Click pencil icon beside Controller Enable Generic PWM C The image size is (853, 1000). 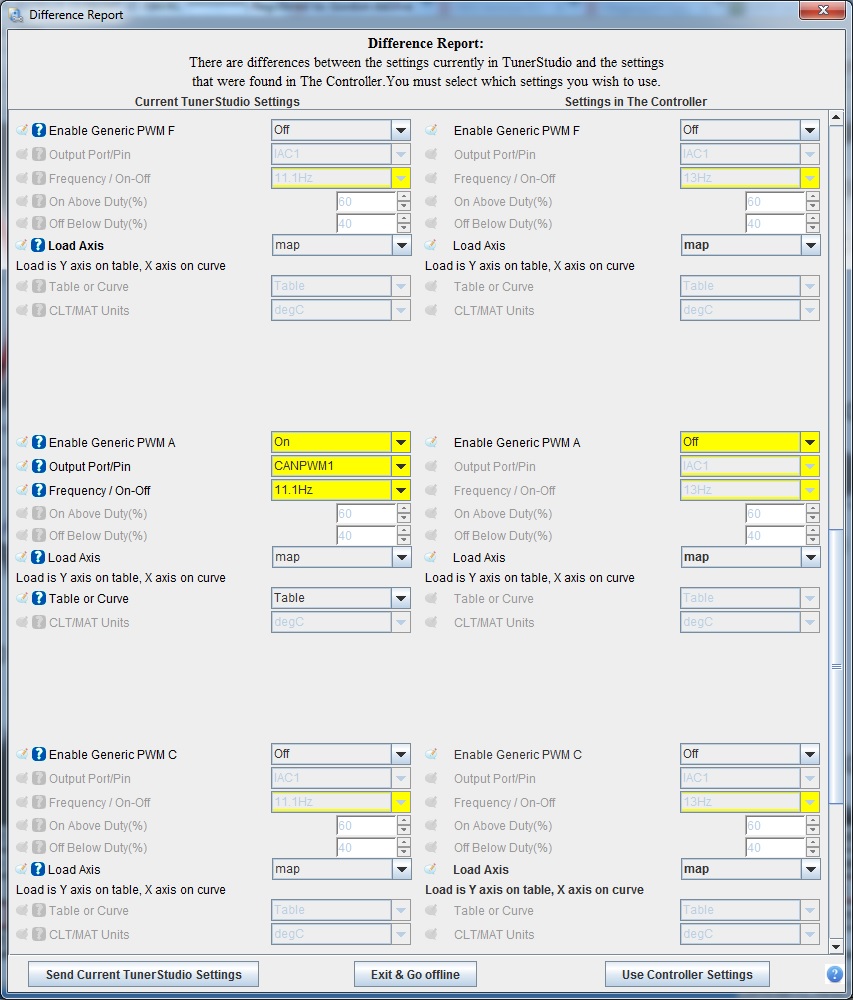[432, 754]
